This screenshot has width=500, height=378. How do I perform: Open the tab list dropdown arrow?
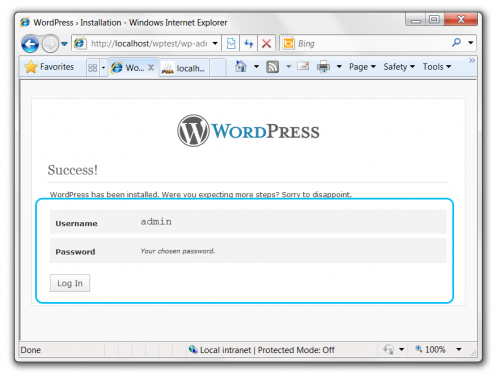click(103, 68)
